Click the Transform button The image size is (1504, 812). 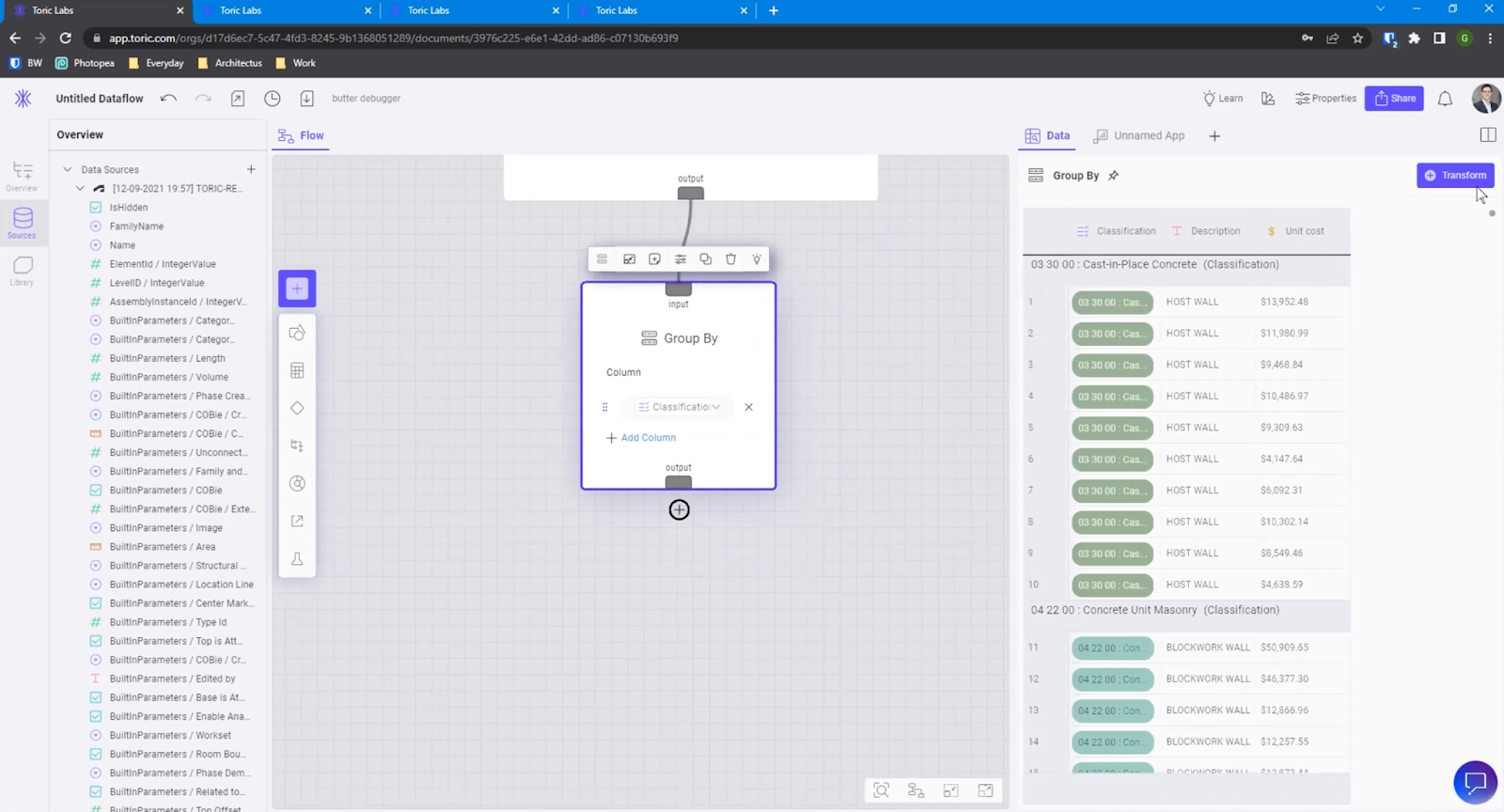tap(1455, 175)
